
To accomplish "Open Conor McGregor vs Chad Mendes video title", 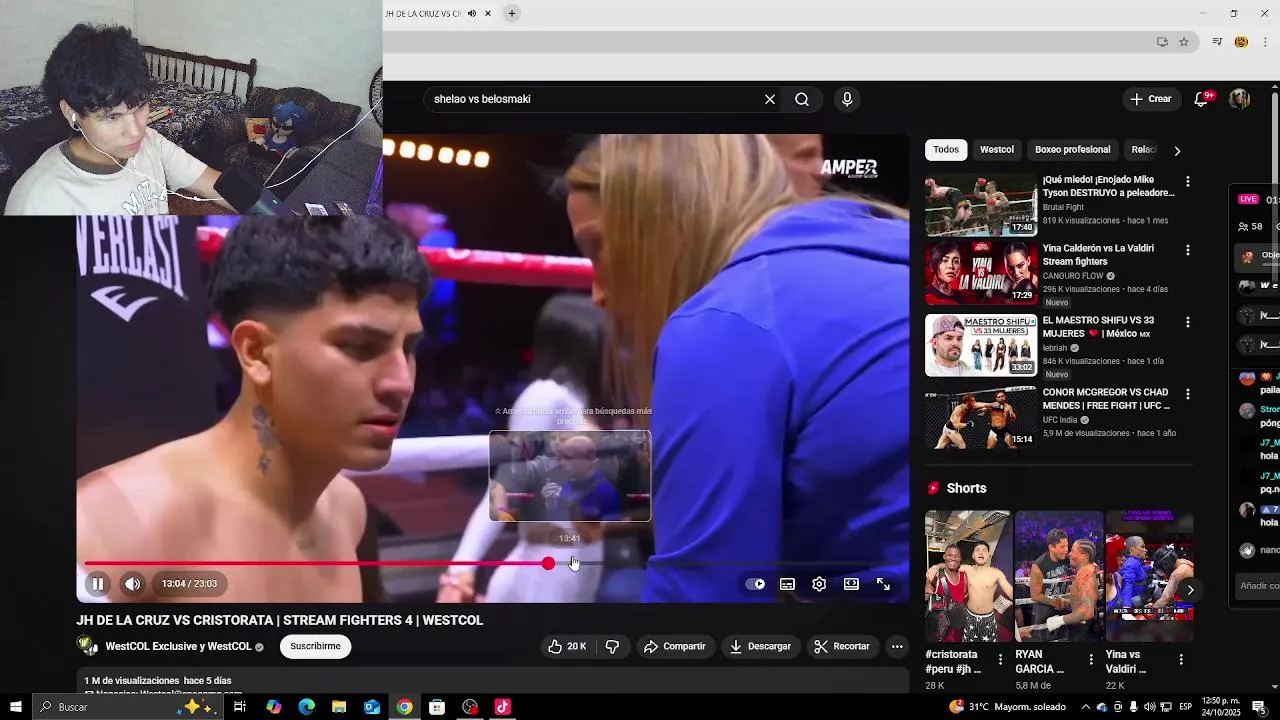I will click(1106, 399).
